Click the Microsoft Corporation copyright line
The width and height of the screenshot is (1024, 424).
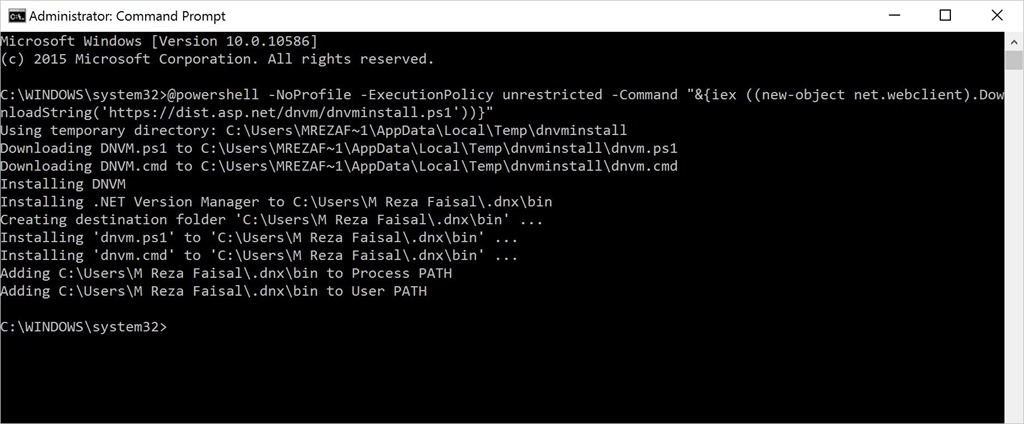(x=217, y=59)
